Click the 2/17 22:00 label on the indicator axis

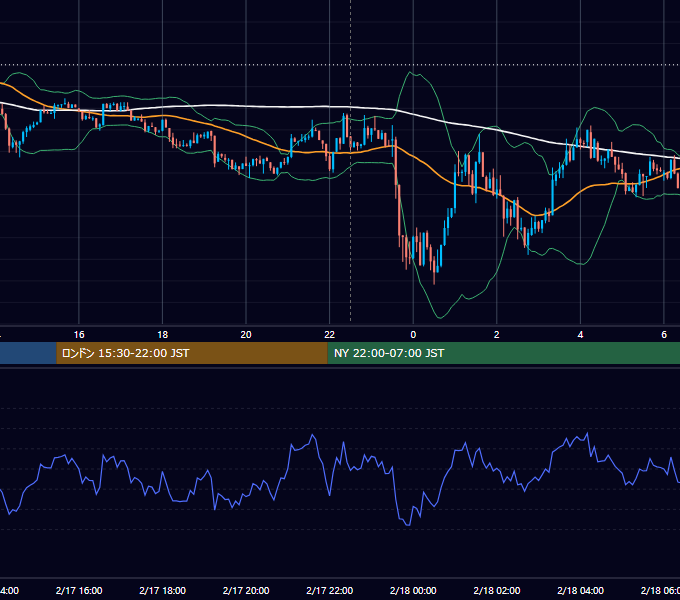[330, 590]
